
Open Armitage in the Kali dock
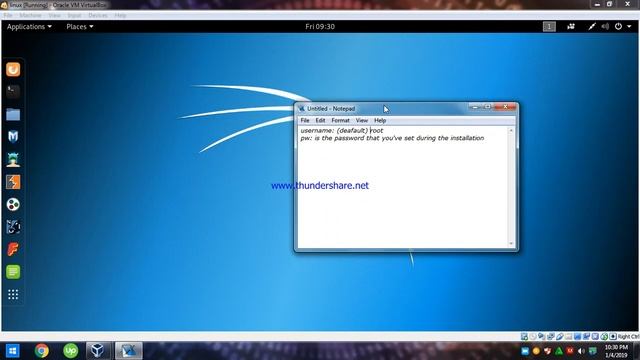[13, 160]
